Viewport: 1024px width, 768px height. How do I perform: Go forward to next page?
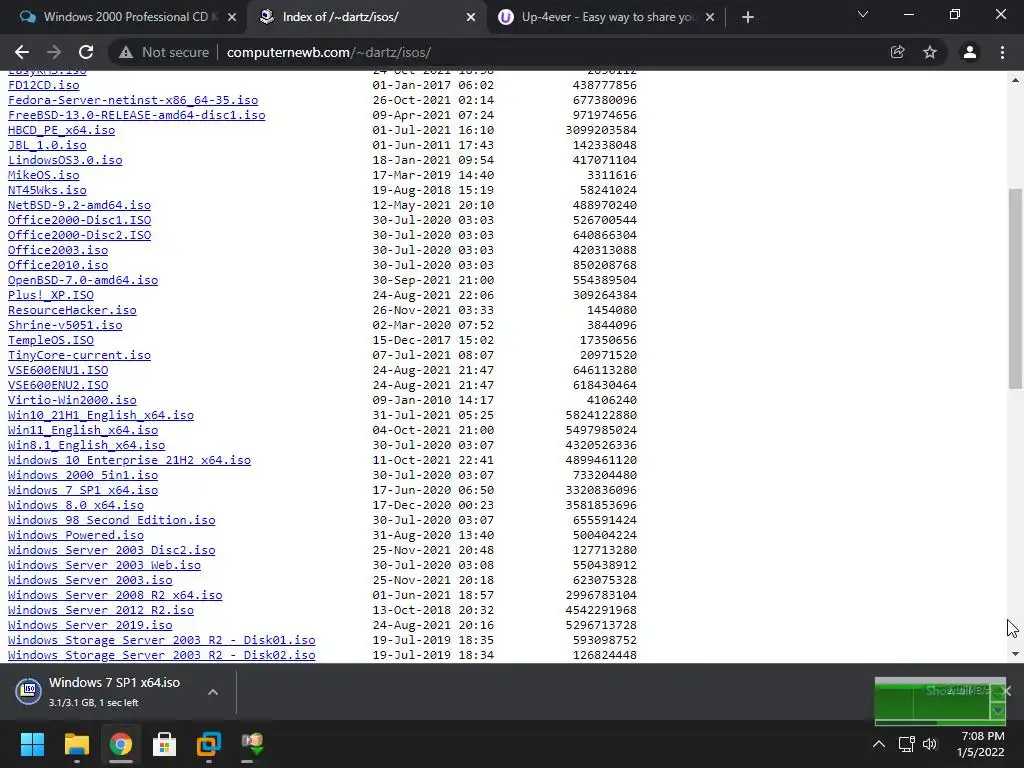click(54, 52)
